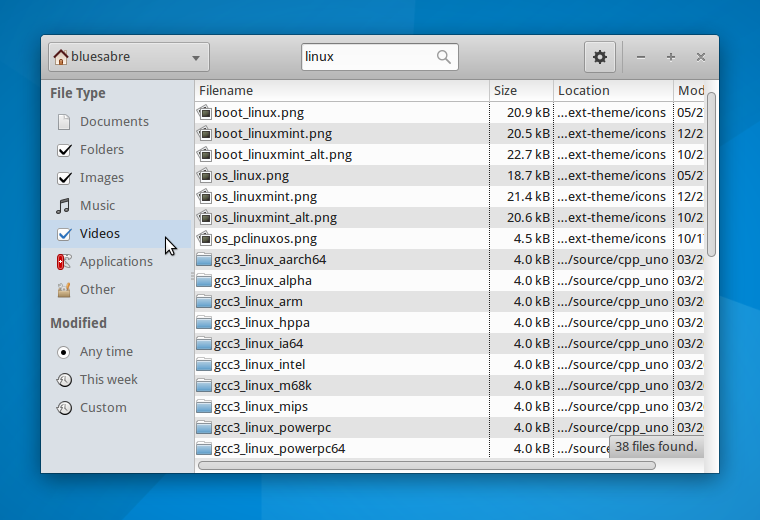Select the os_linuxmint.png filename
This screenshot has width=760, height=520.
coord(266,197)
